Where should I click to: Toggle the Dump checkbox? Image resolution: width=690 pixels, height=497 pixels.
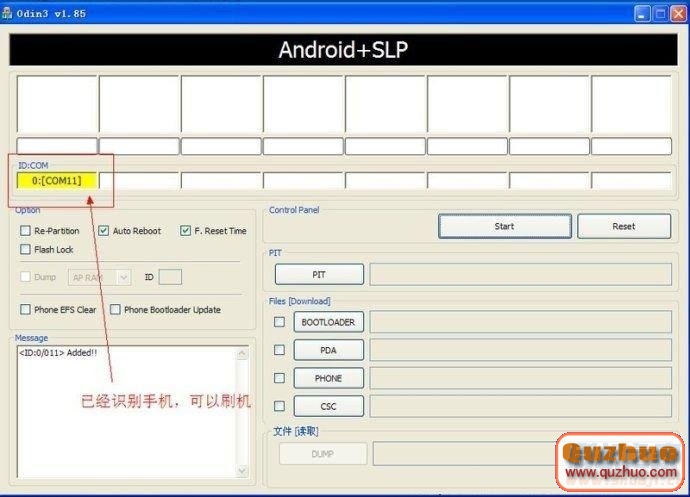pyautogui.click(x=26, y=277)
